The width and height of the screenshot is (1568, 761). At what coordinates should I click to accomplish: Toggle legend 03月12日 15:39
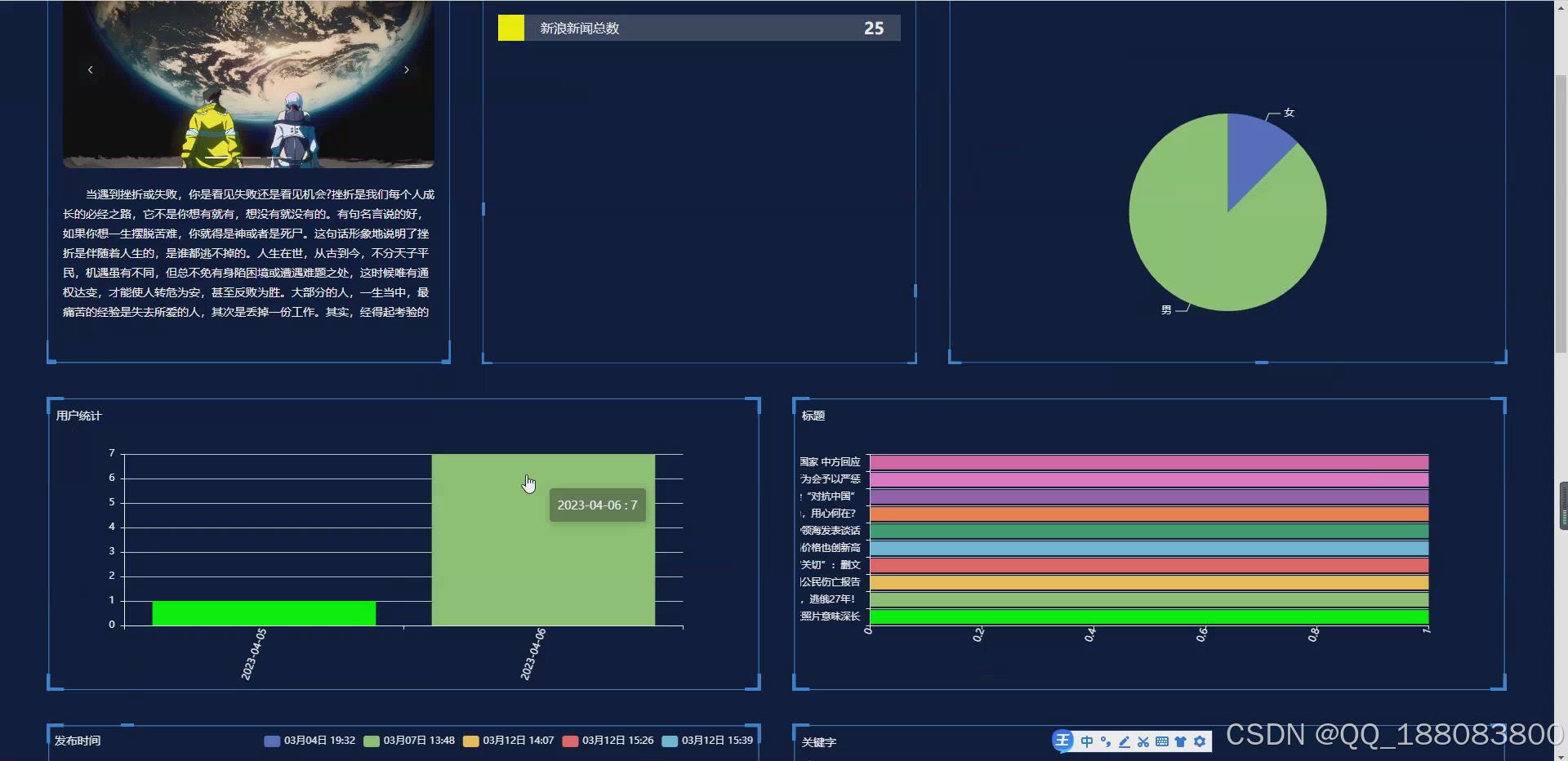coord(707,741)
